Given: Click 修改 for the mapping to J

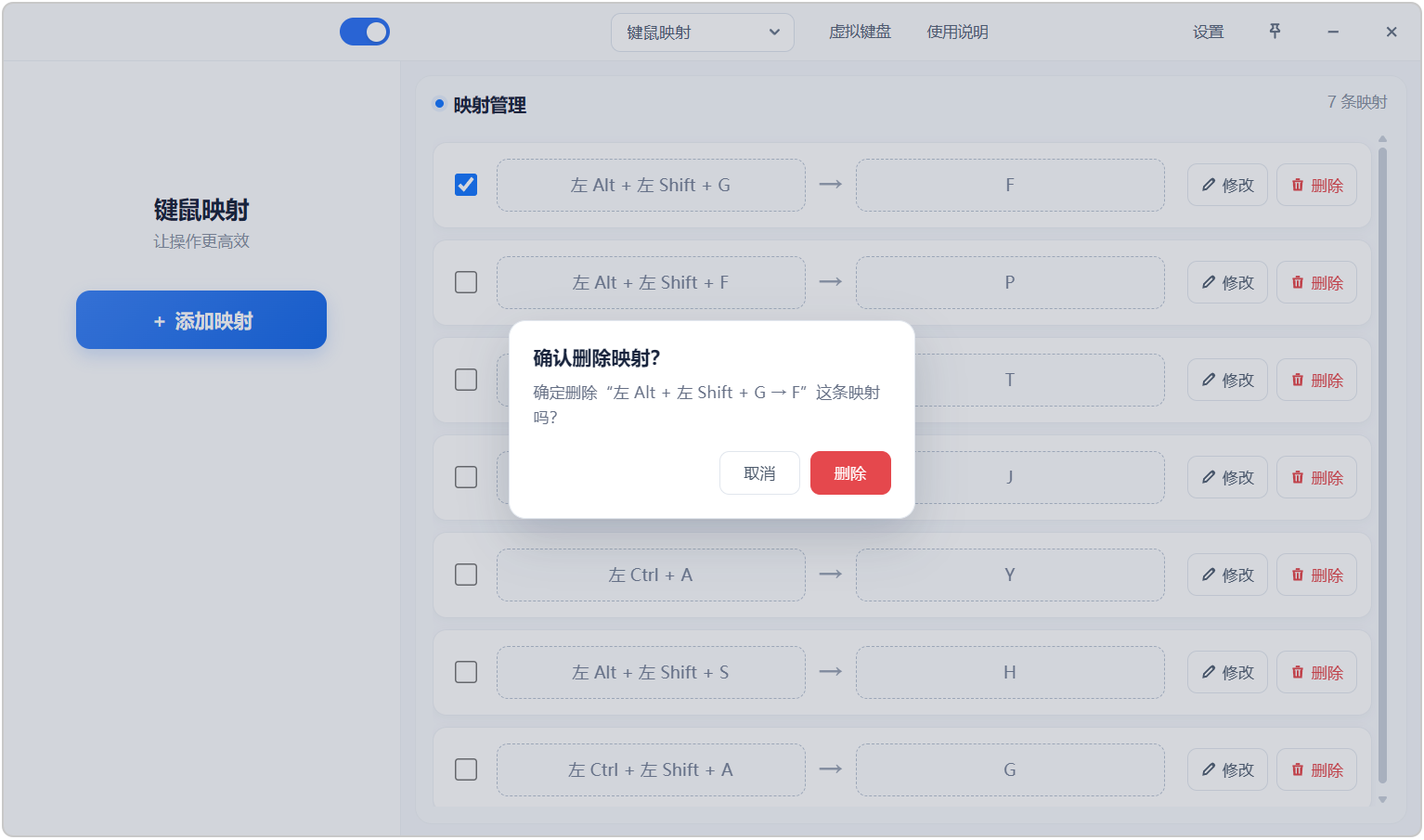Looking at the screenshot, I should point(1227,477).
